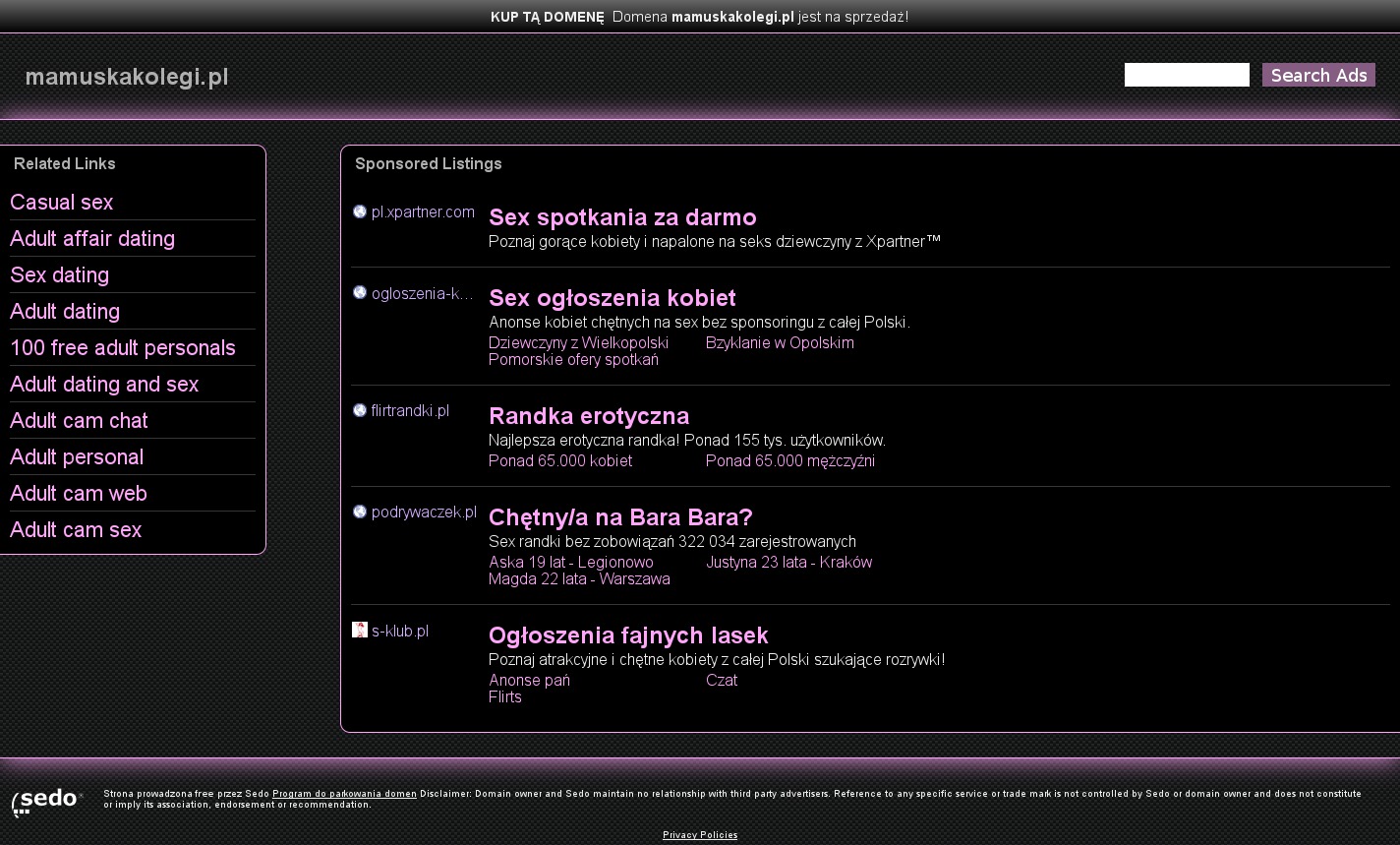Click the flirtrandki.pl domain link
1400x845 pixels.
click(410, 410)
